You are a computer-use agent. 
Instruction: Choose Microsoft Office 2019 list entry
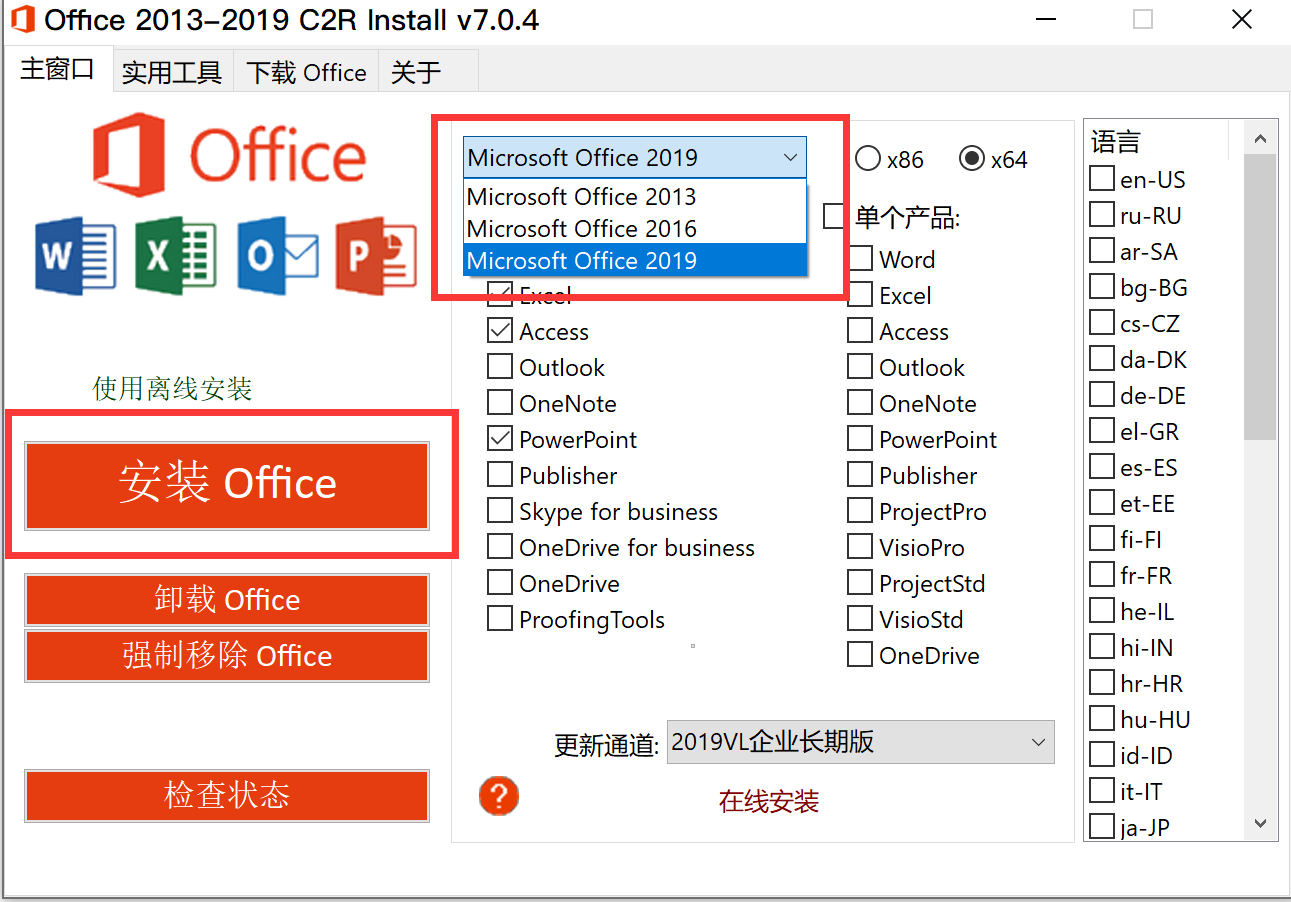click(x=635, y=260)
